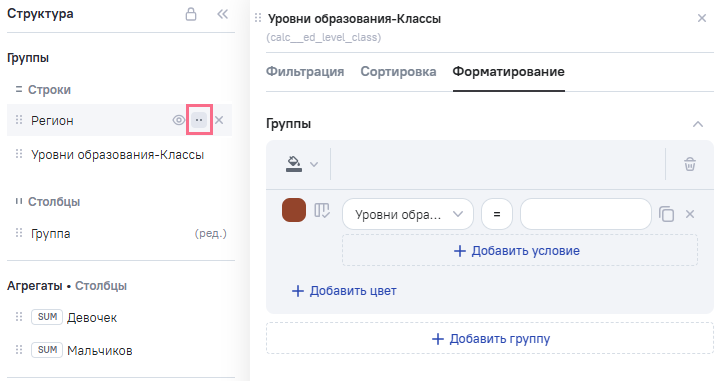726x381 pixels.
Task: Collapse the Структура panel with double chevron
Action: click(x=223, y=14)
